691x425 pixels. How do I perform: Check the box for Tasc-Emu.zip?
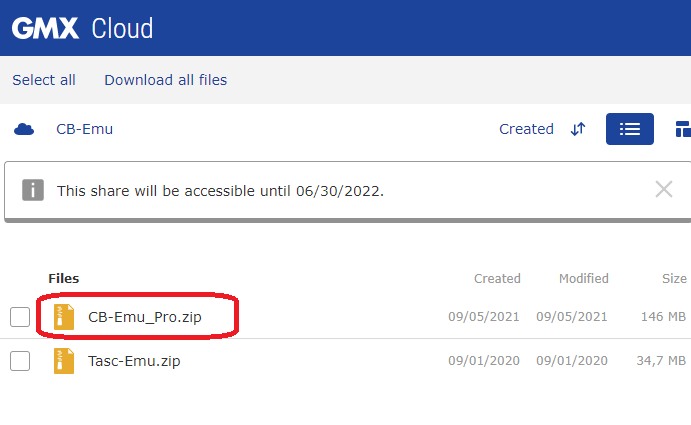(x=20, y=361)
